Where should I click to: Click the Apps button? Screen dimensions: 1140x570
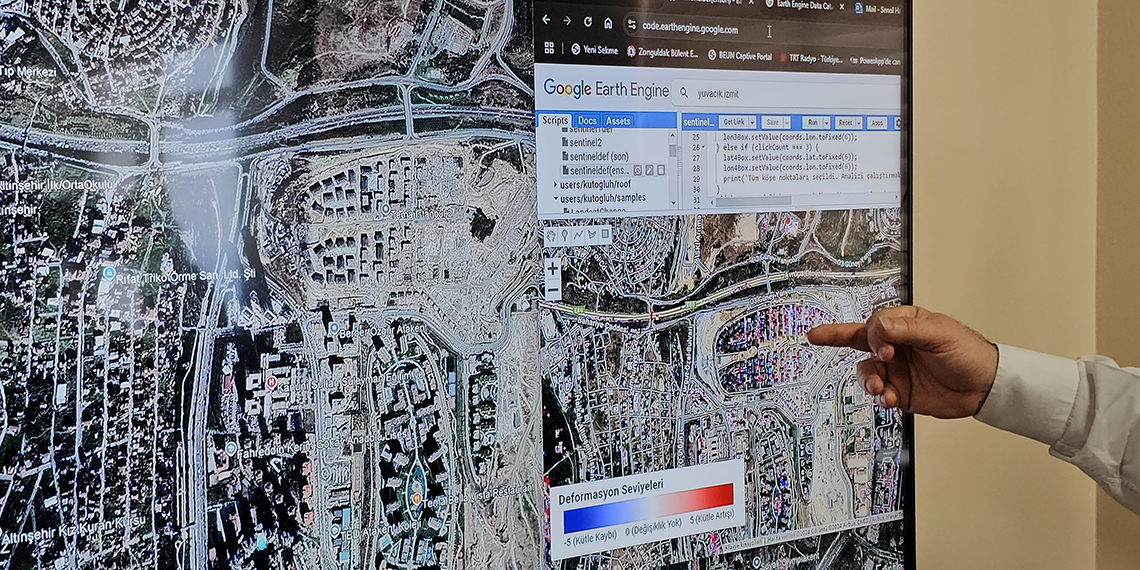pos(877,122)
